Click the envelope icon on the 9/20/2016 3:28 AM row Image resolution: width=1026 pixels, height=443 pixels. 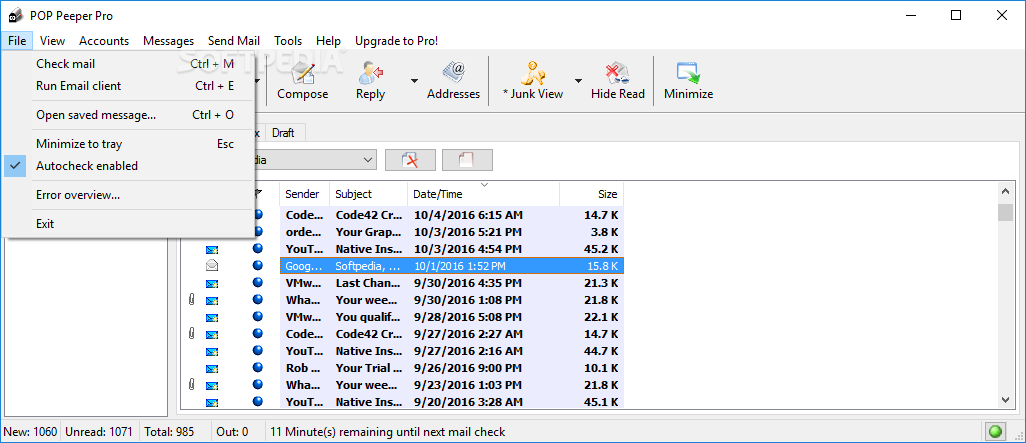pyautogui.click(x=211, y=402)
